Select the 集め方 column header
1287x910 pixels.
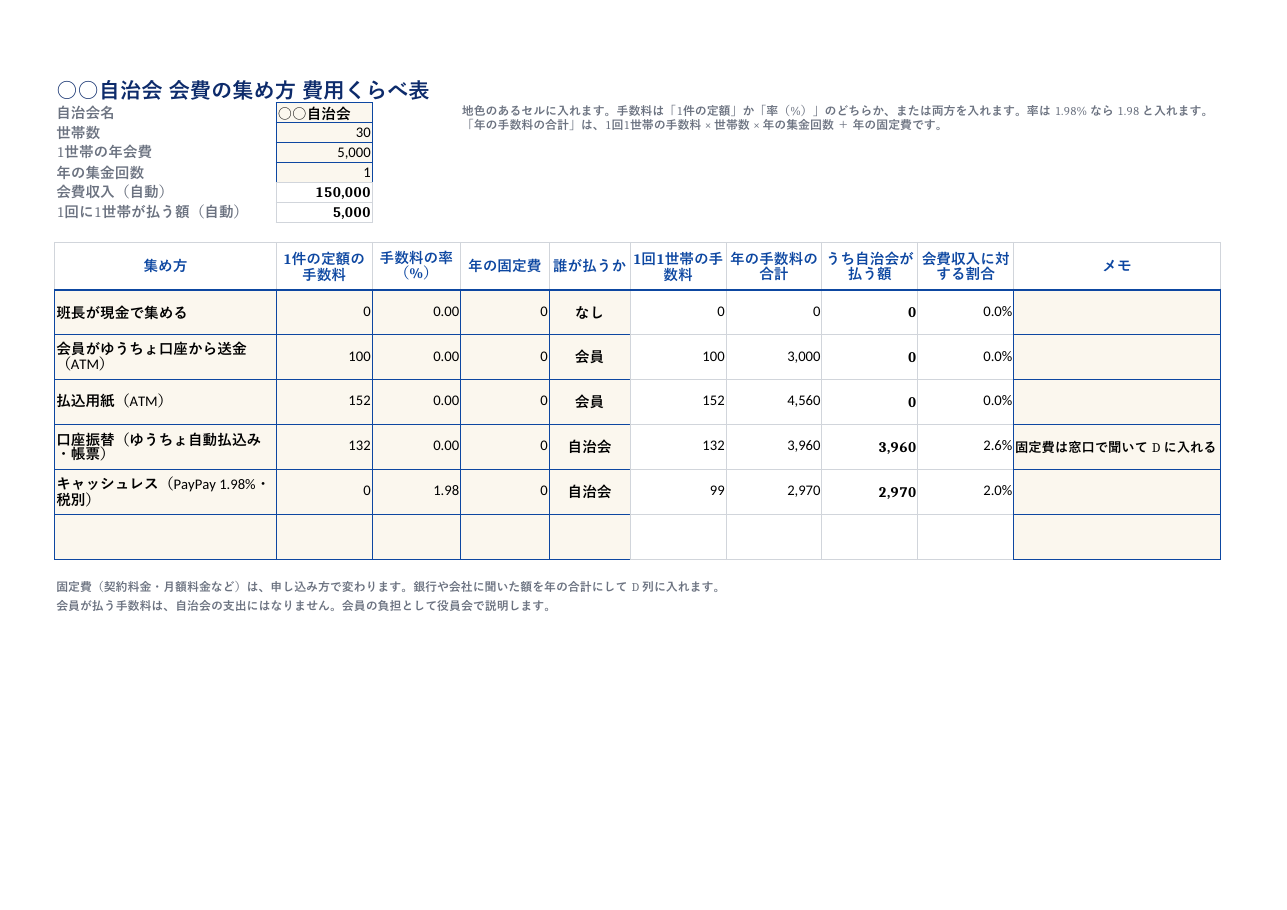[165, 266]
